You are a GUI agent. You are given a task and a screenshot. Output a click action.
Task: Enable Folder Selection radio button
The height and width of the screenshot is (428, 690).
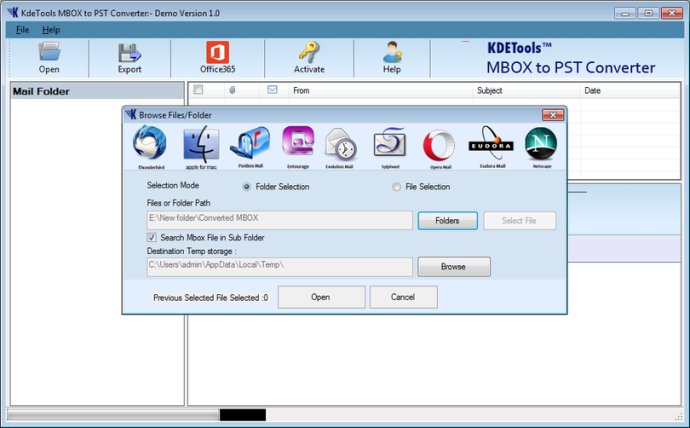coord(246,187)
